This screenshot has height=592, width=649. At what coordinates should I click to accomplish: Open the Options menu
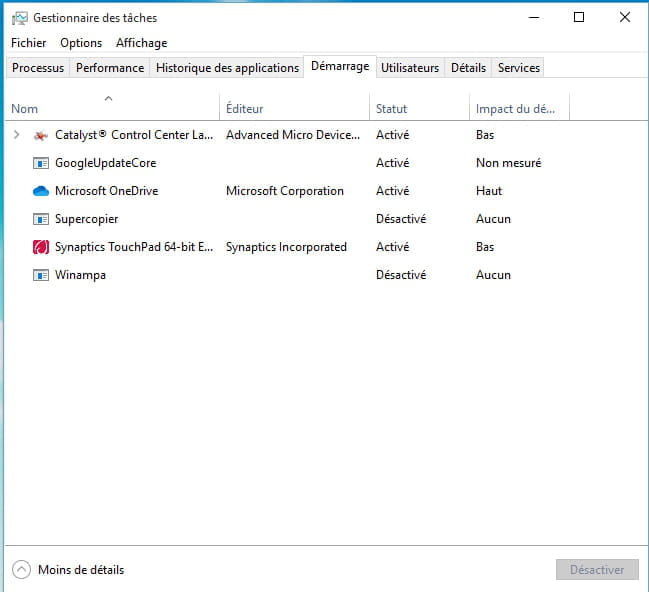(x=81, y=43)
